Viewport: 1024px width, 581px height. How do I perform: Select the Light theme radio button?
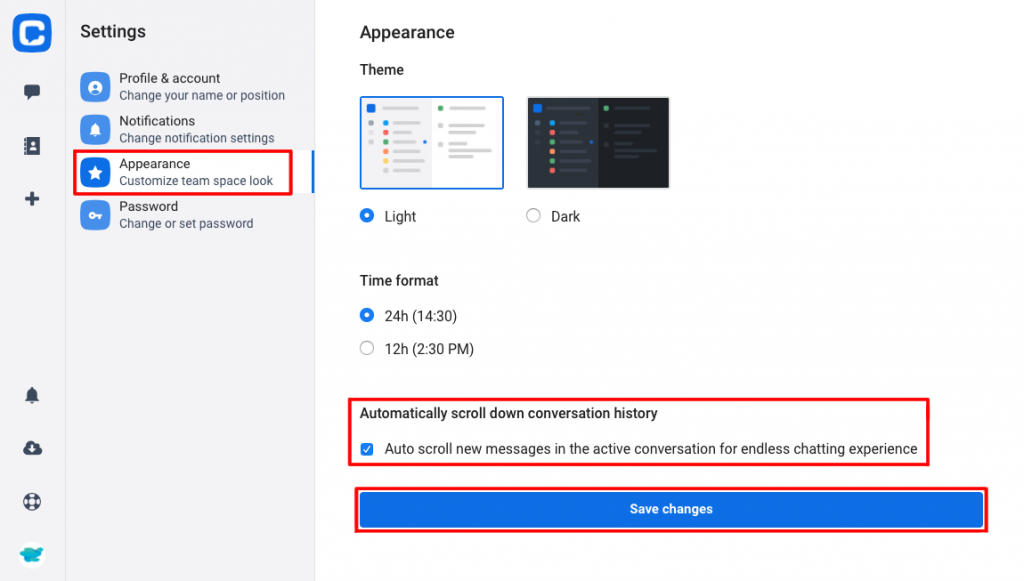pyautogui.click(x=367, y=215)
